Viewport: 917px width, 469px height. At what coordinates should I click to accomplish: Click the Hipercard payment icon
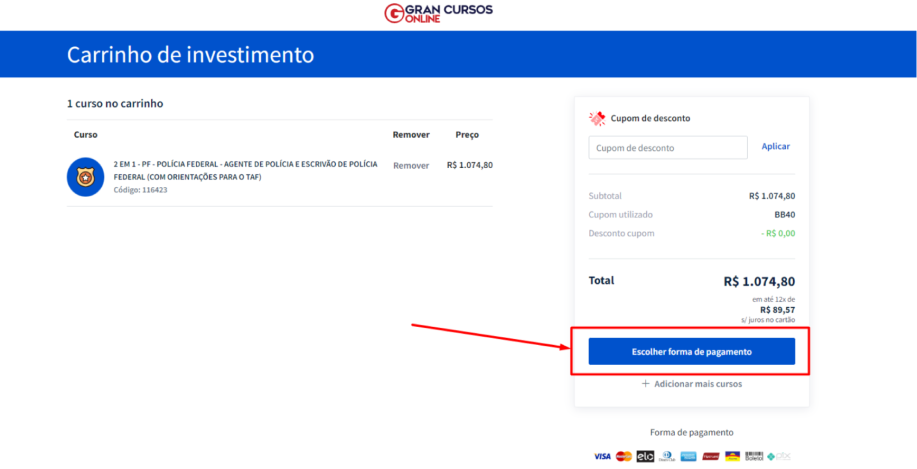tap(711, 456)
